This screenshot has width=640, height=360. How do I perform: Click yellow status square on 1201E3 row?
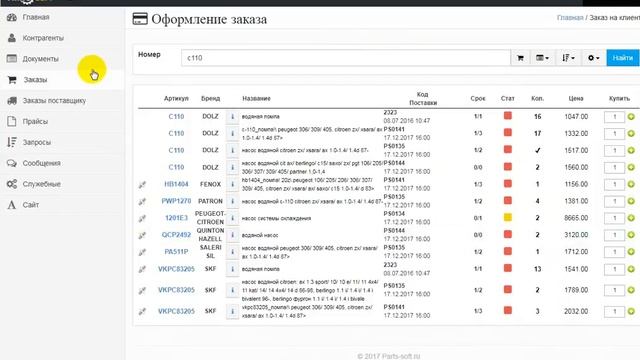tap(508, 217)
